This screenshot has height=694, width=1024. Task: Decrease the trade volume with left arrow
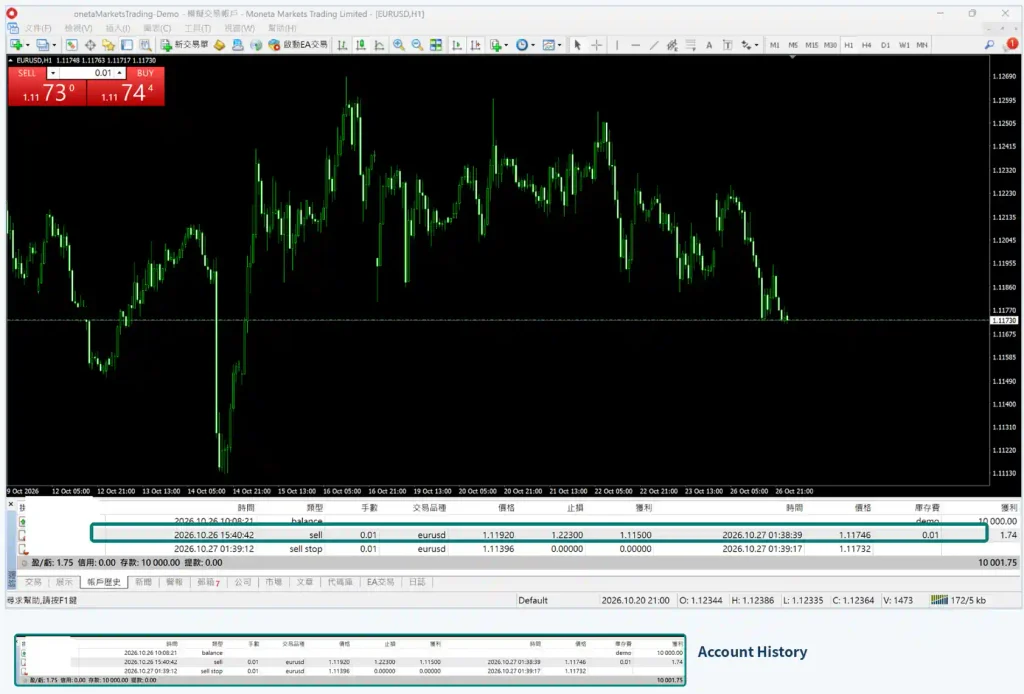click(53, 73)
